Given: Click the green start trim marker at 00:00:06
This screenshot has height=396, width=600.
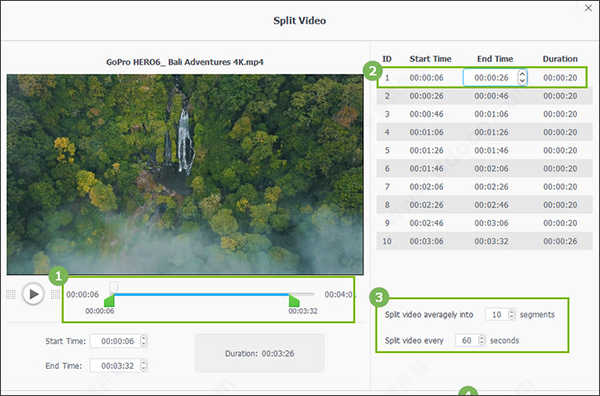Looking at the screenshot, I should 109,301.
